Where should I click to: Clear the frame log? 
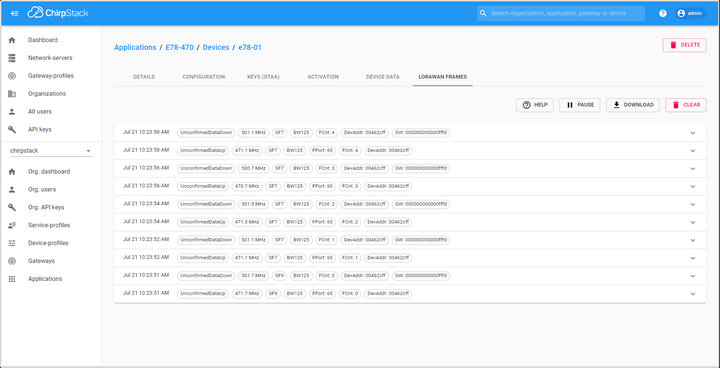click(686, 105)
